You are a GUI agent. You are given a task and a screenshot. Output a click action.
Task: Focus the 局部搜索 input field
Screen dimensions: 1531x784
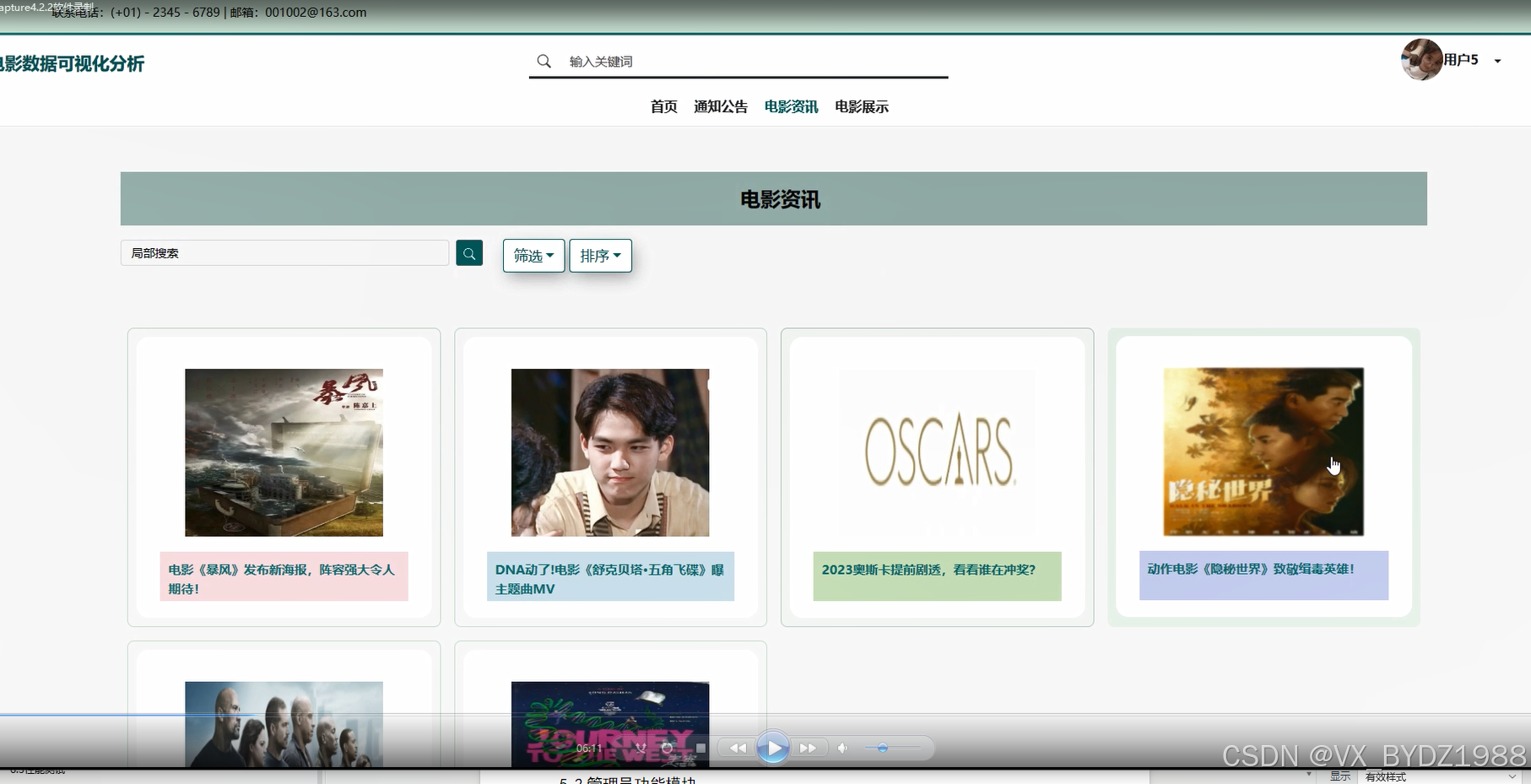pos(284,253)
